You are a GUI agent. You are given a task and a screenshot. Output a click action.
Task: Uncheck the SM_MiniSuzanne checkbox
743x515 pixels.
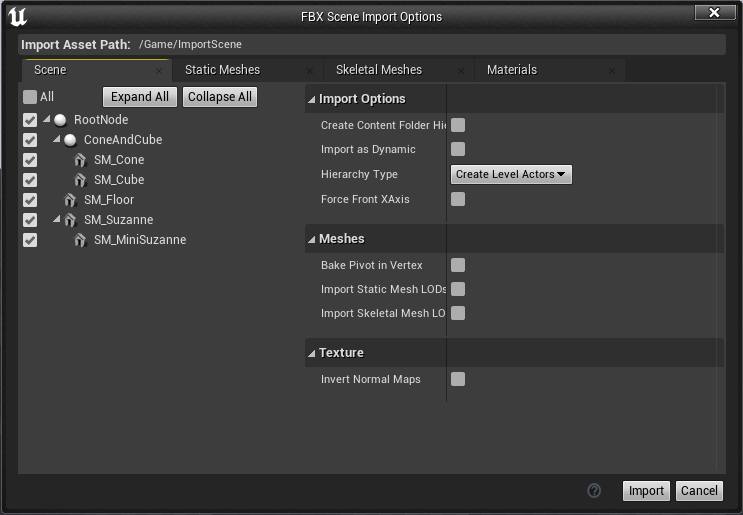pyautogui.click(x=30, y=240)
